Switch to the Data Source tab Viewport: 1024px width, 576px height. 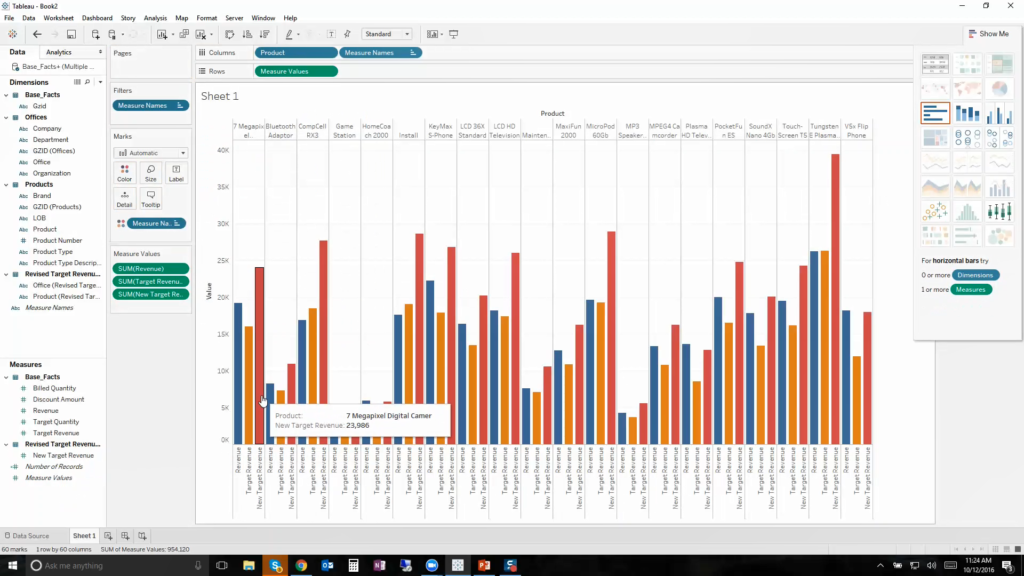(27, 536)
